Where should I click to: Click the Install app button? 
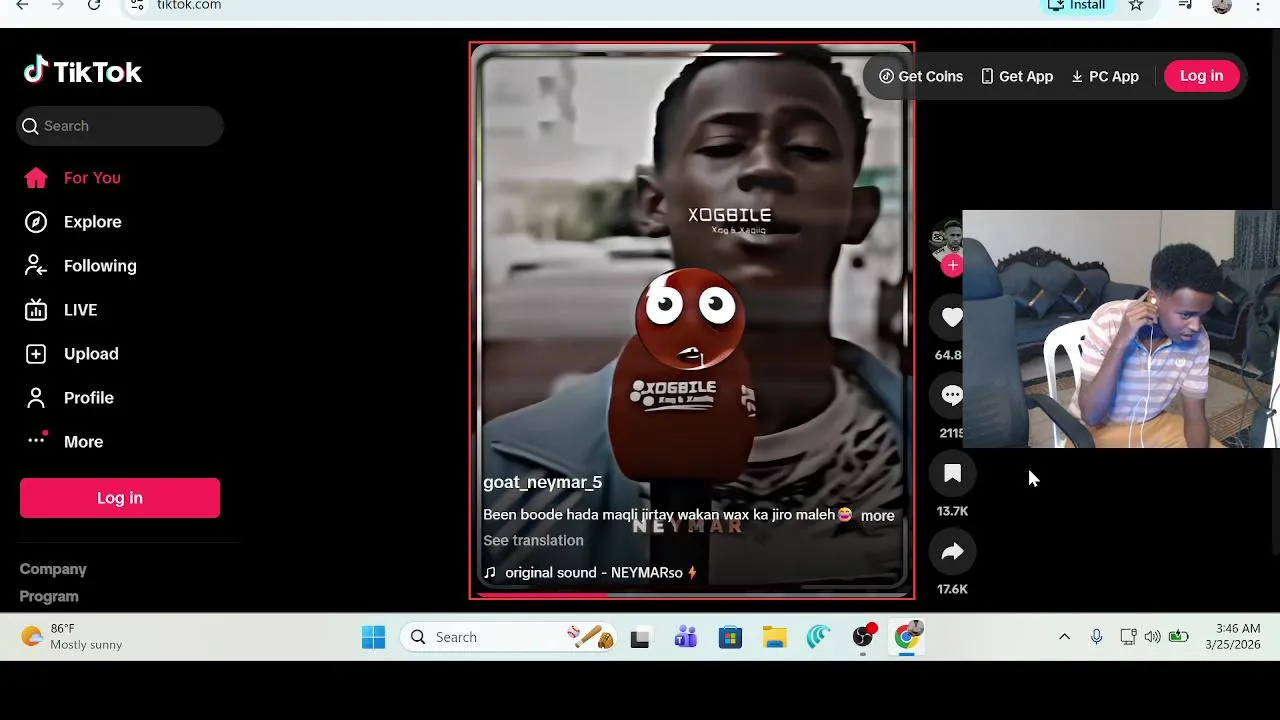coord(1076,5)
